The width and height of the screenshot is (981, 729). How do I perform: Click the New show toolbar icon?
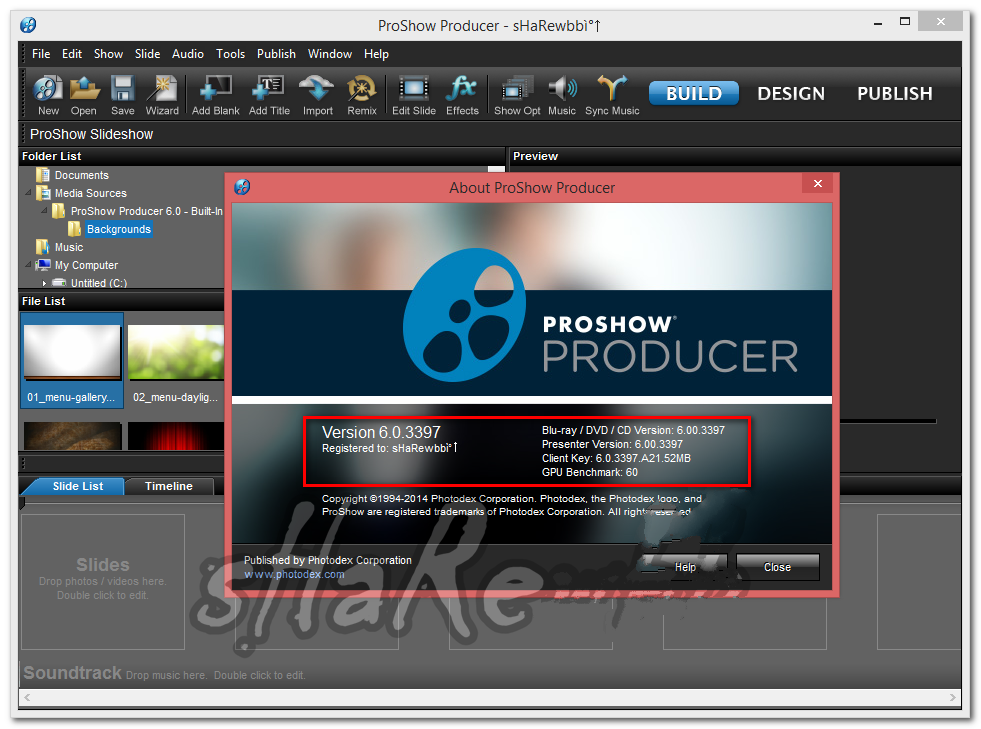(48, 95)
